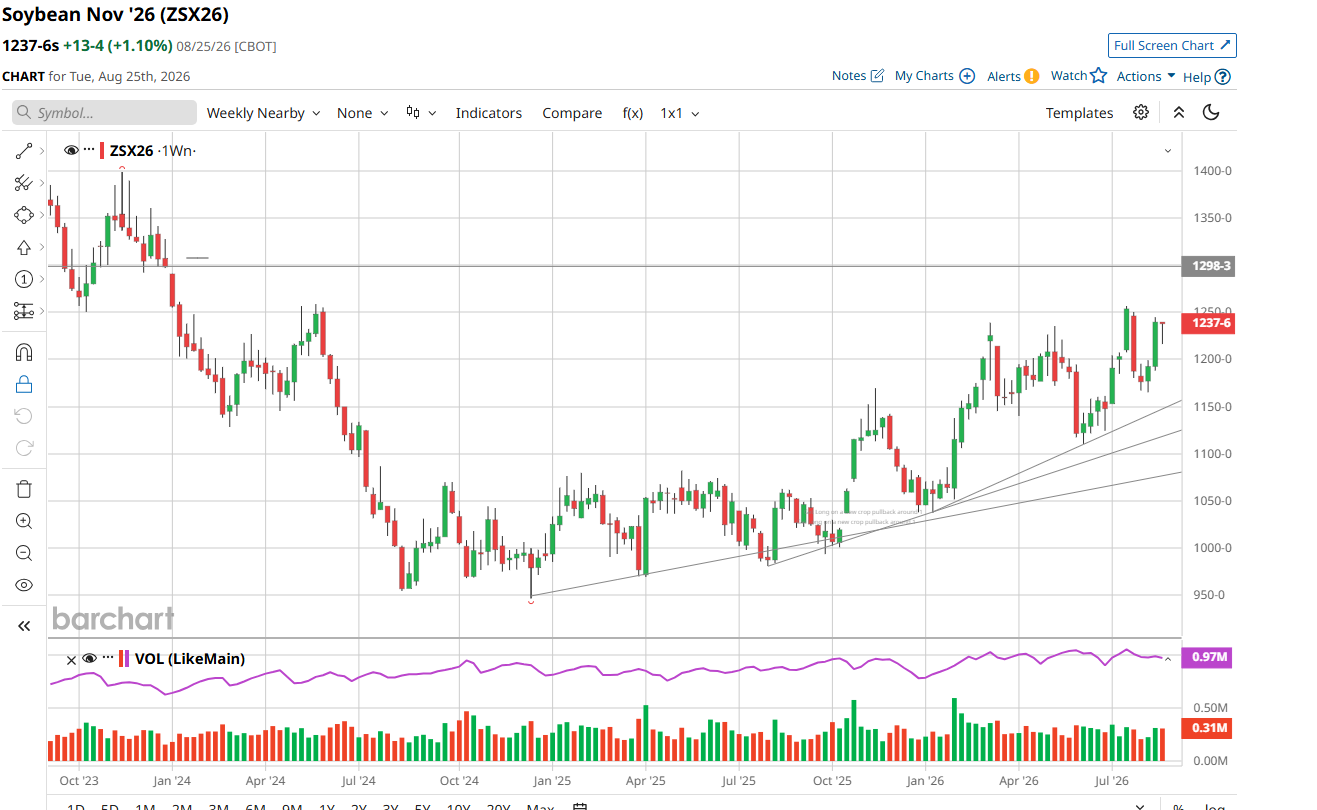Open Notes

858,76
